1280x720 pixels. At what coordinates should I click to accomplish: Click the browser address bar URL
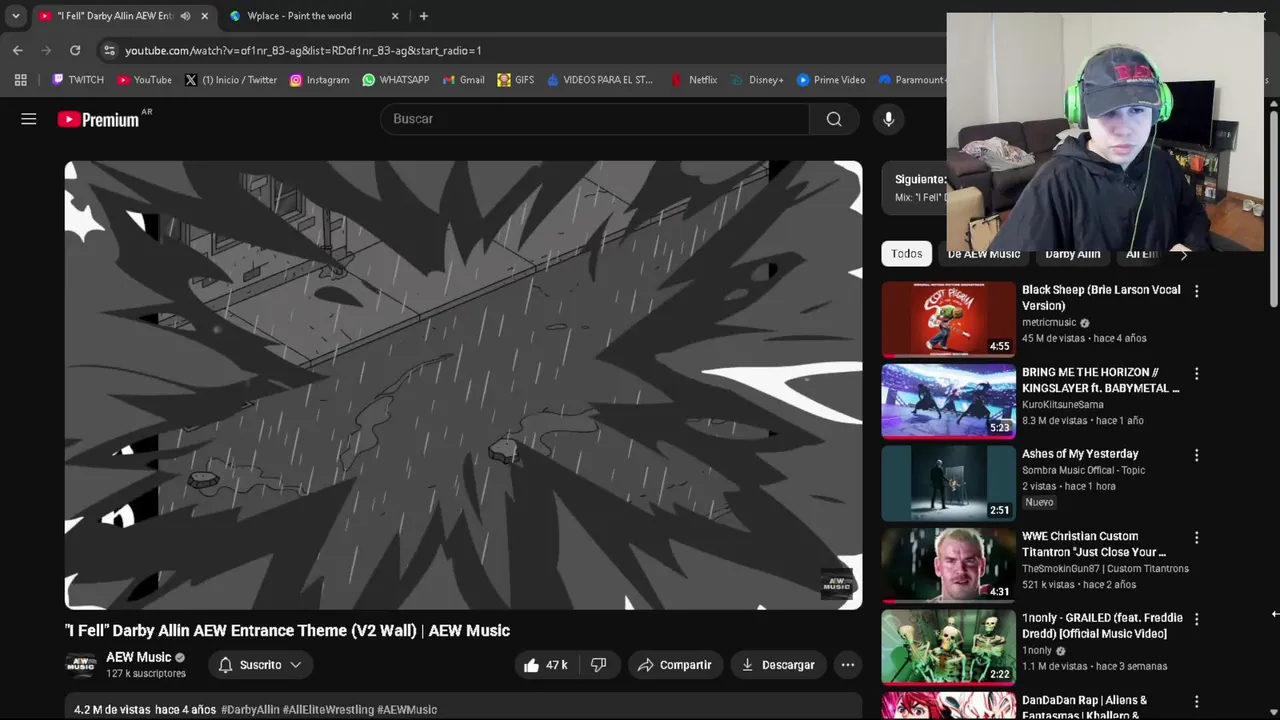point(303,50)
